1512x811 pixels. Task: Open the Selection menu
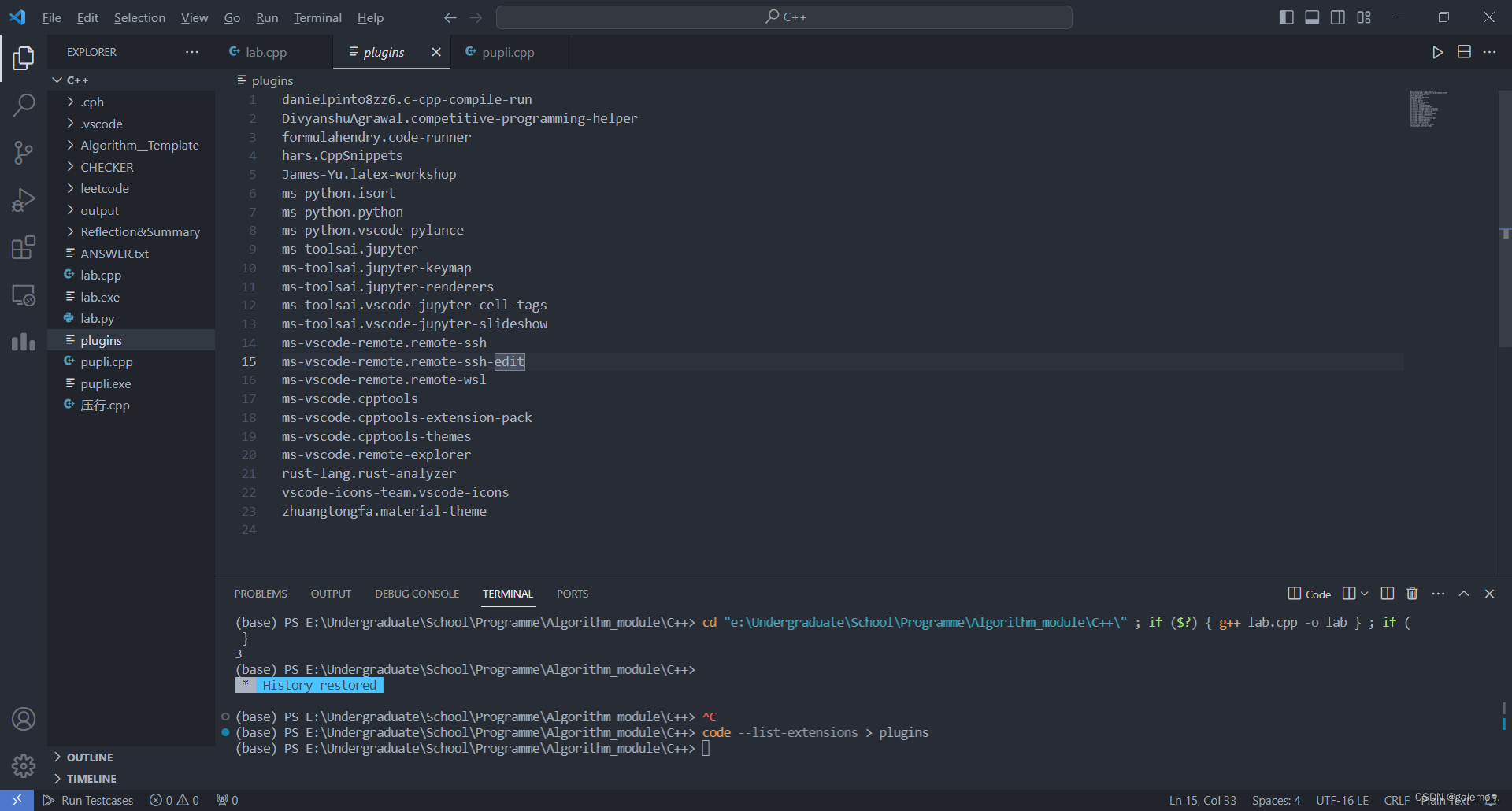[139, 17]
